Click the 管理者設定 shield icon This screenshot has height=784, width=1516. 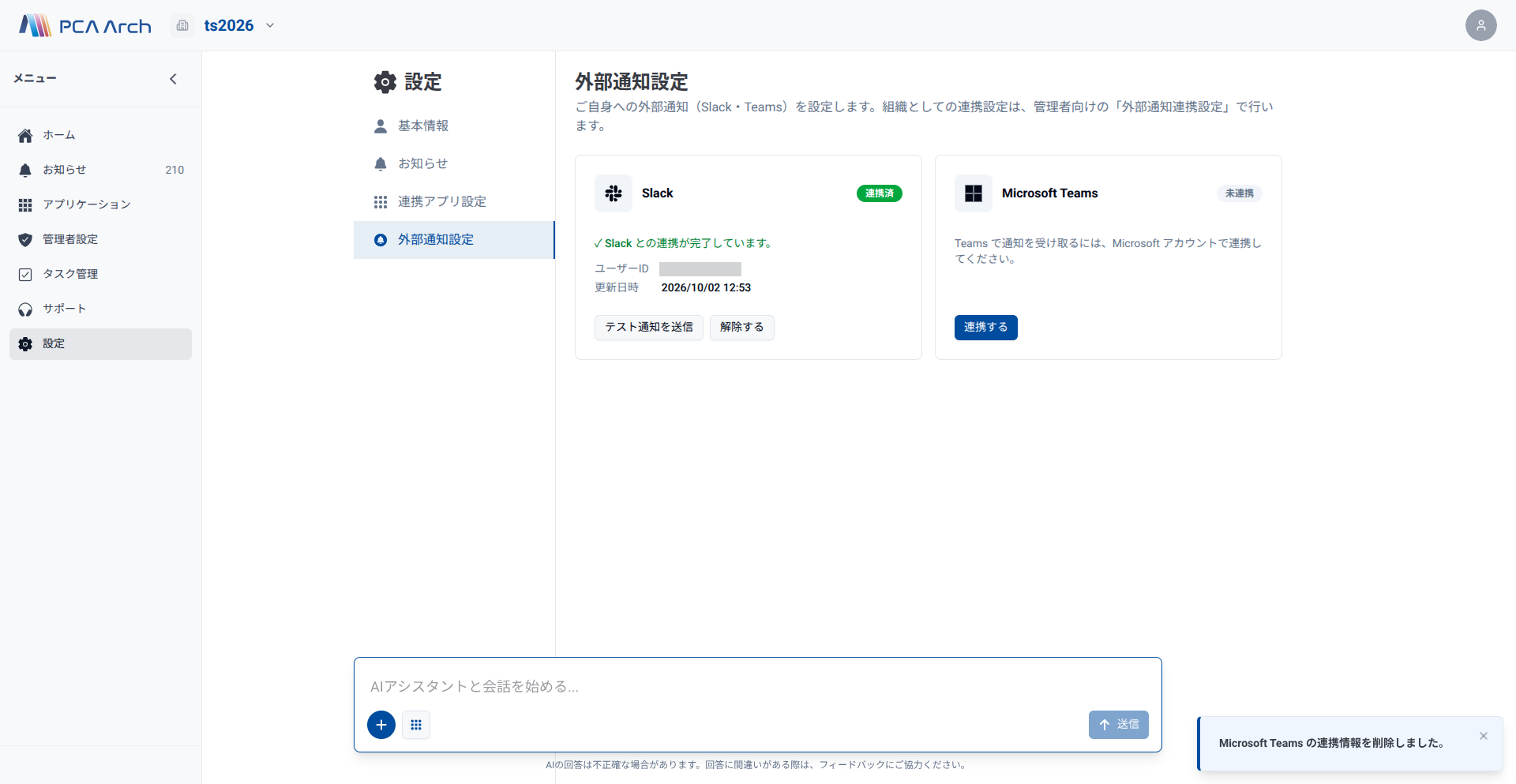25,240
